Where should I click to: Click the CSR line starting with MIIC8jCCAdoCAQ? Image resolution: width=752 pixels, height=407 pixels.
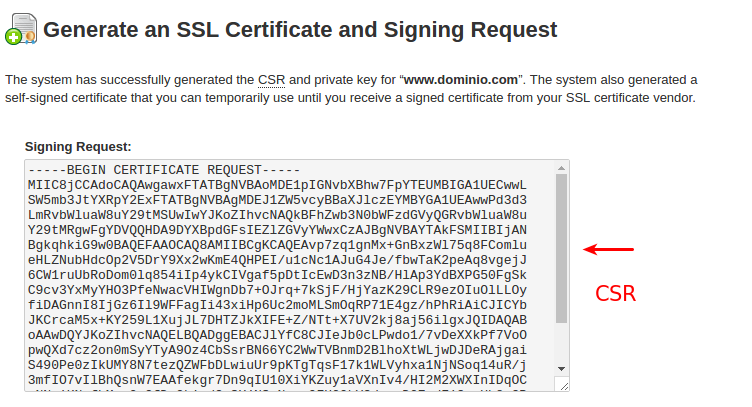pyautogui.click(x=277, y=185)
